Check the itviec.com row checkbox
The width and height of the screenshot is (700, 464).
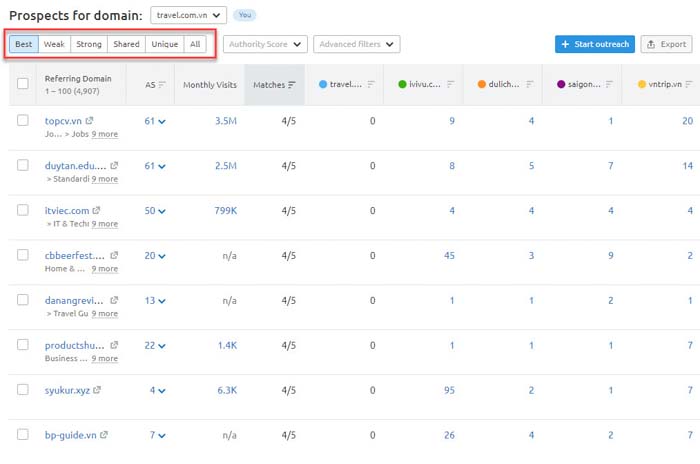pos(23,210)
